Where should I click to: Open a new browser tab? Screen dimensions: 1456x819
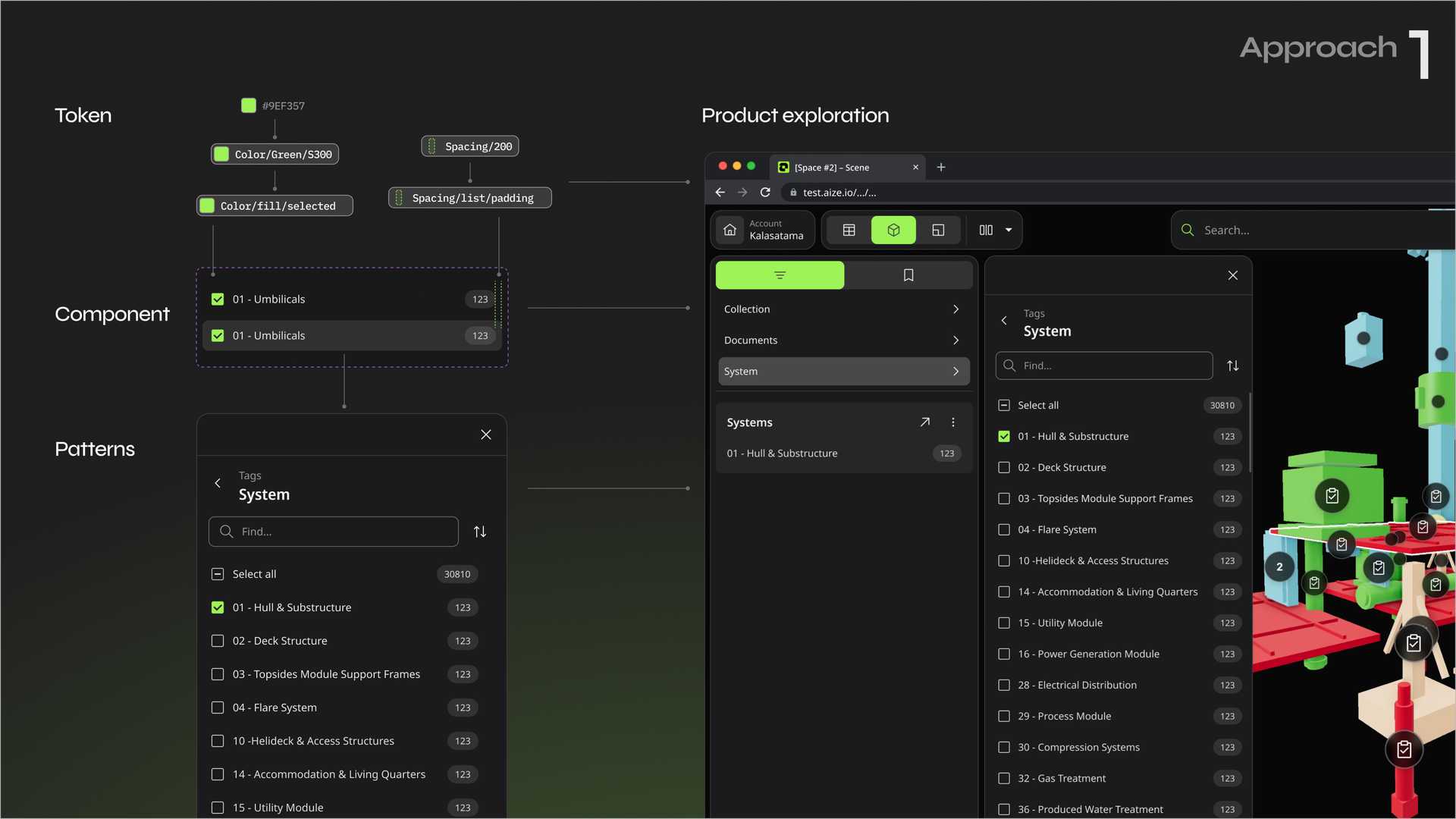point(941,167)
